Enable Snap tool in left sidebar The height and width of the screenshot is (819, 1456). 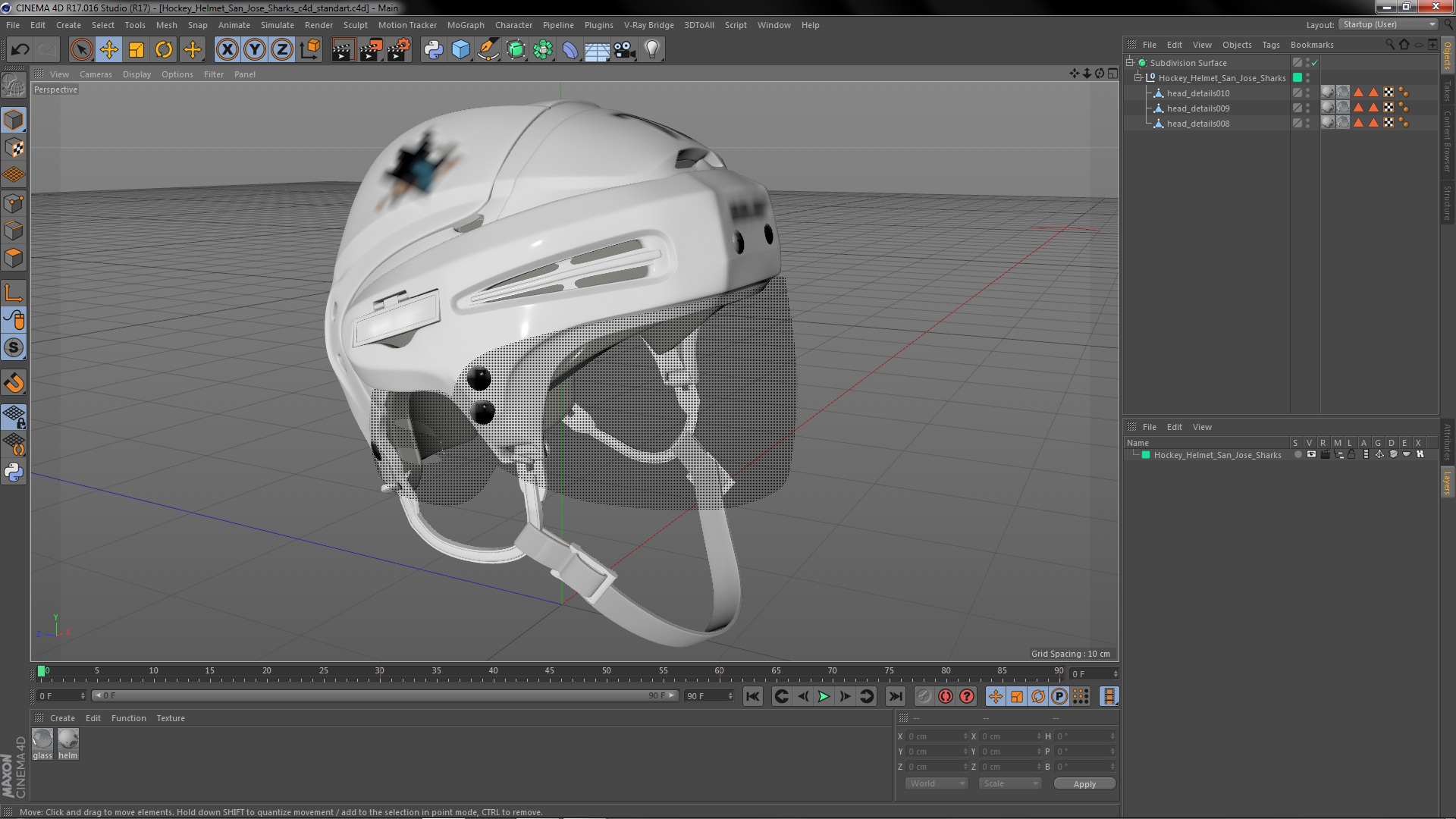click(x=14, y=348)
